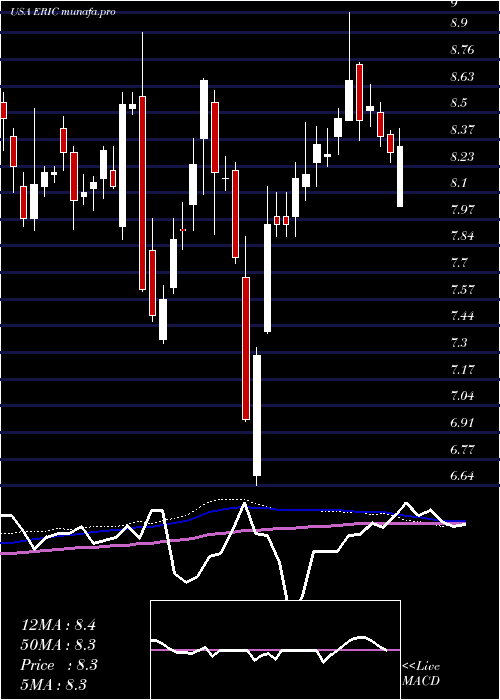Select the 7.57 price axis label

click(x=462, y=289)
